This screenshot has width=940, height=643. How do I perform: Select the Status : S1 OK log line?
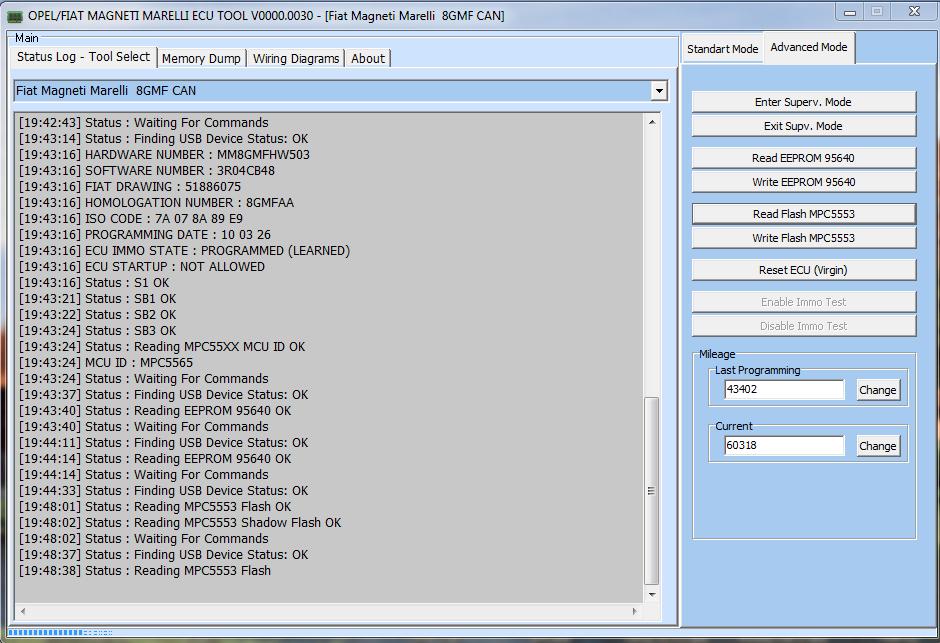click(94, 283)
